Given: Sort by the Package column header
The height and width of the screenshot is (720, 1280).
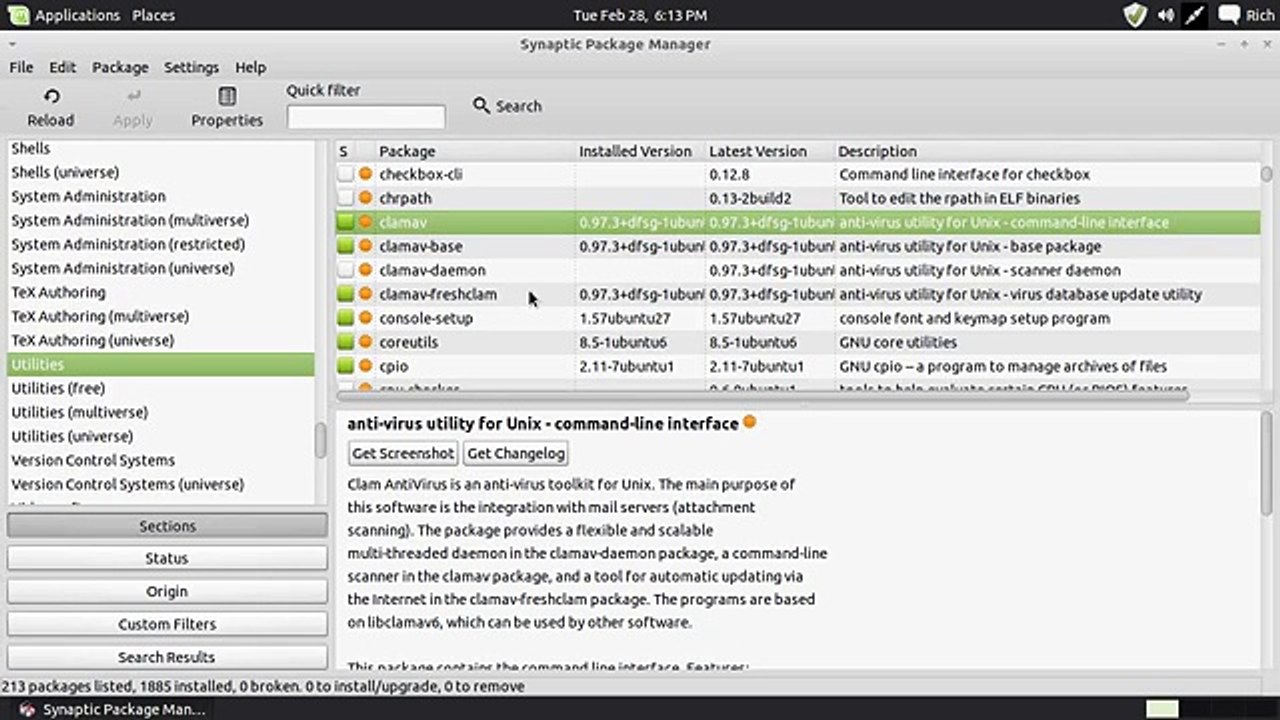Looking at the screenshot, I should [465, 151].
